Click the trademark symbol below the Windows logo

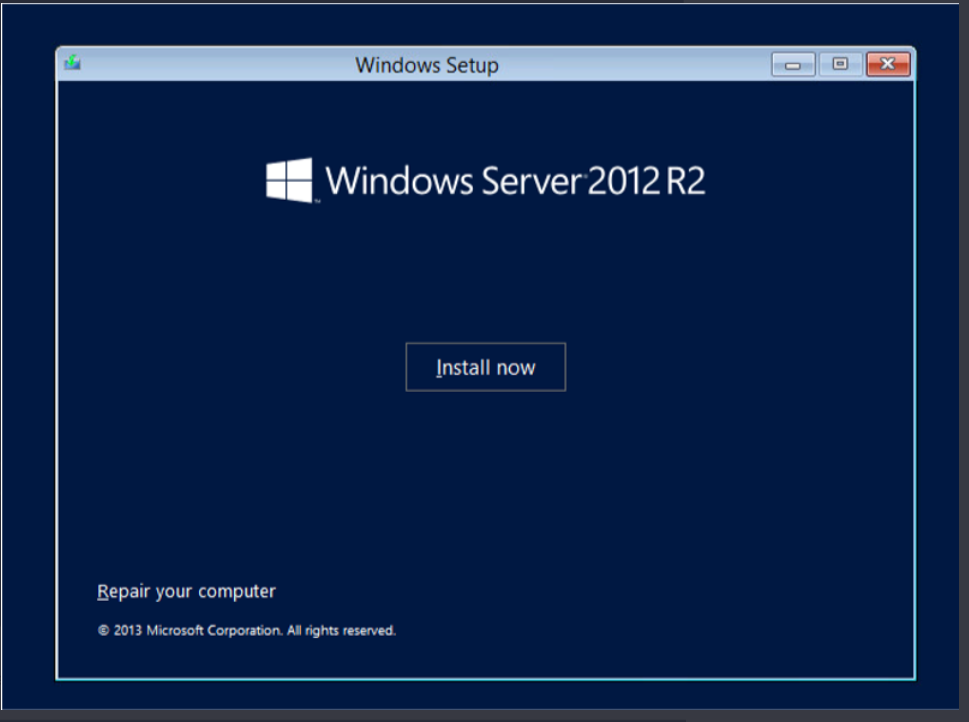(x=317, y=201)
